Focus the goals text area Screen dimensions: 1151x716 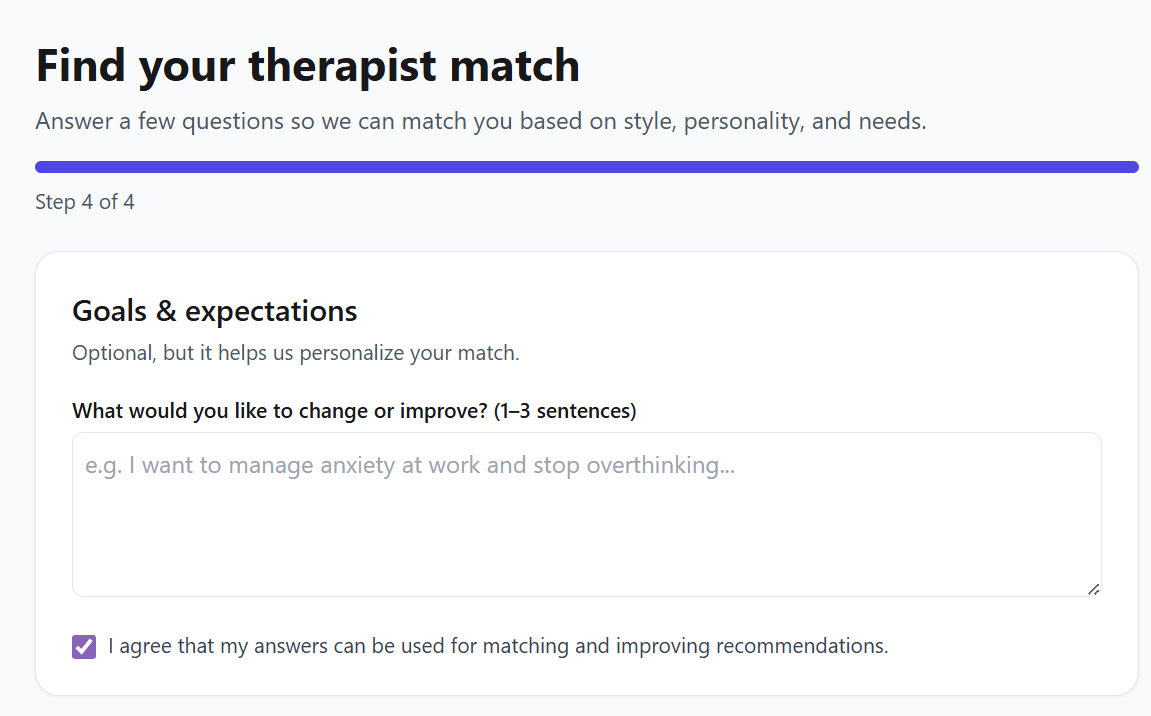click(x=586, y=530)
